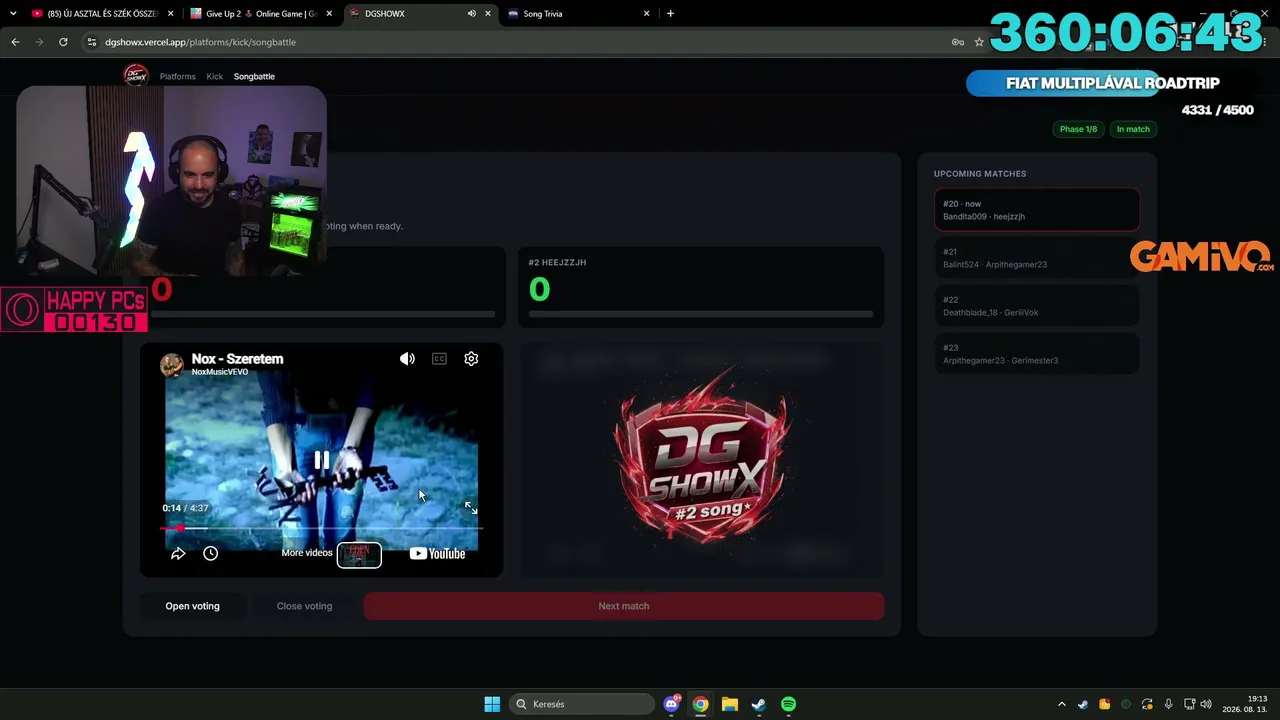Click the Close voting button

point(304,606)
